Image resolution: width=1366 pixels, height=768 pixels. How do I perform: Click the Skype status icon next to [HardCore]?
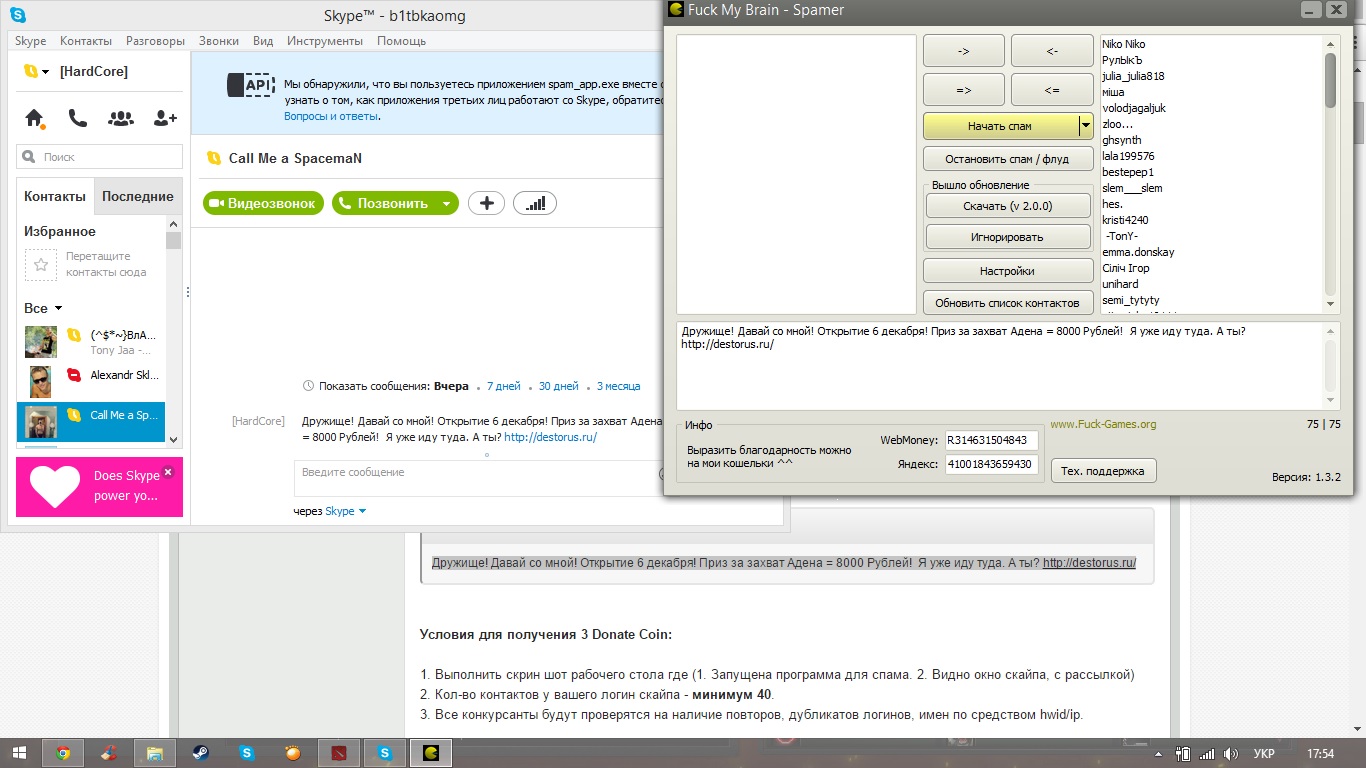(31, 72)
